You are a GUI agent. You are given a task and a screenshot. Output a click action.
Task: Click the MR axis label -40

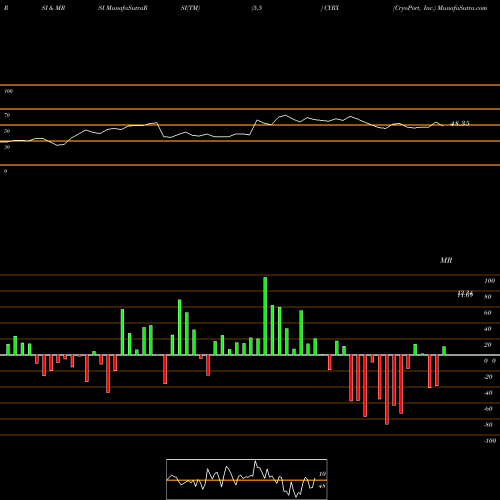[x=488, y=393]
